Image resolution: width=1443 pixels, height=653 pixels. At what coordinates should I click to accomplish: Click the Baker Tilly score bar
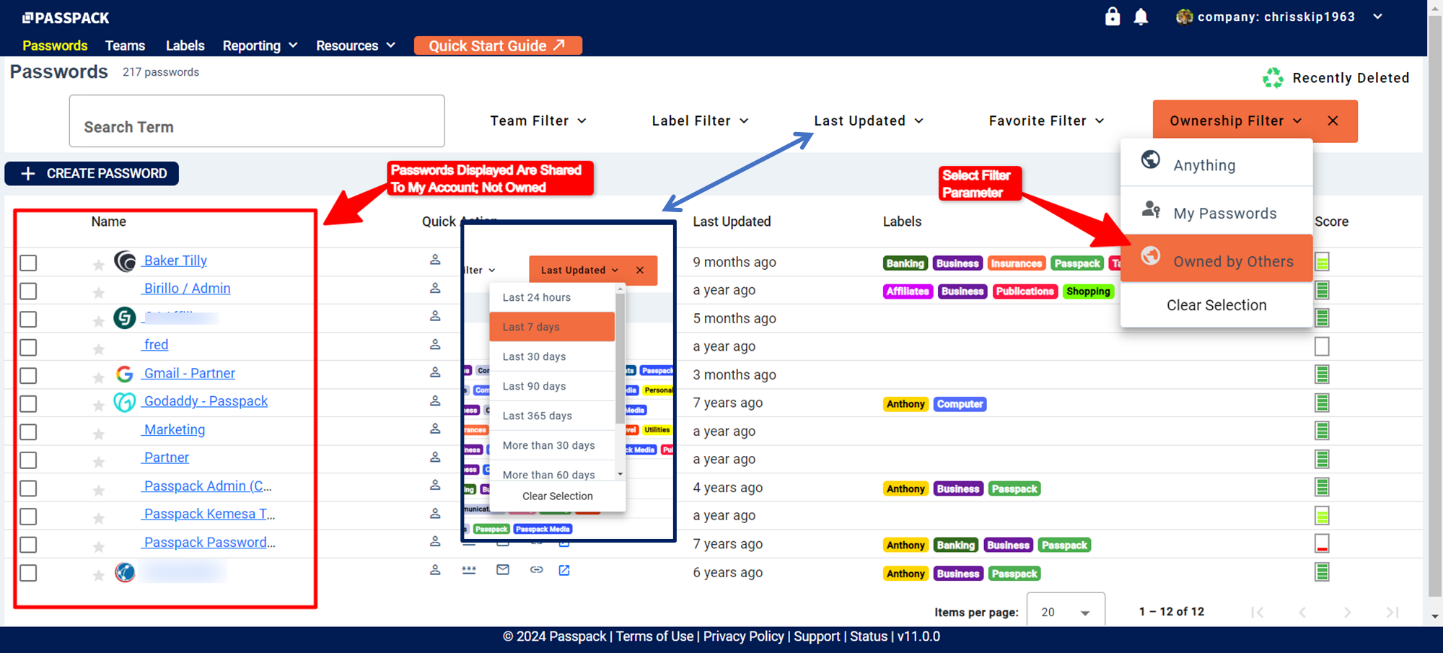coord(1322,262)
